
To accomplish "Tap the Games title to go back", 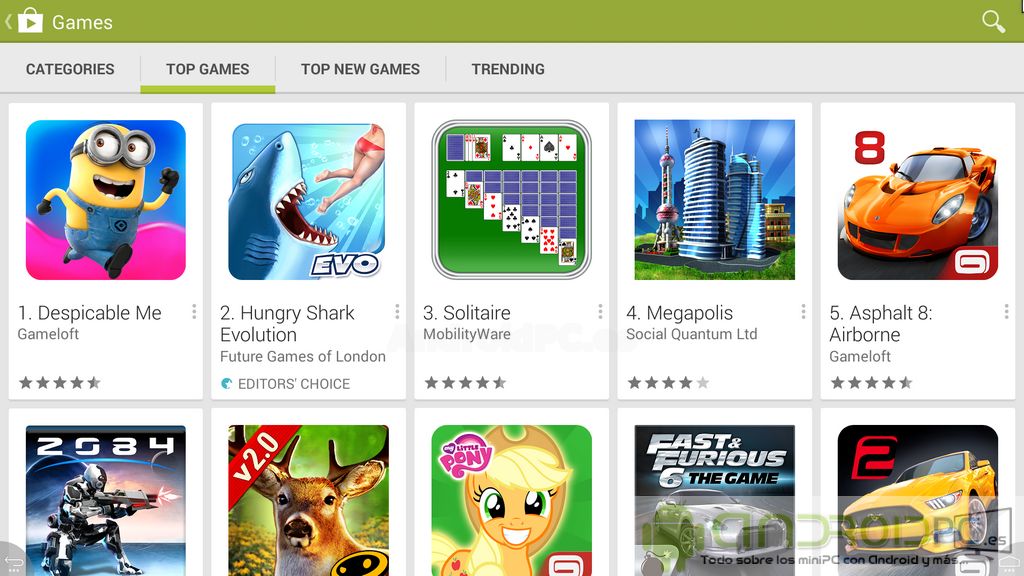I will pyautogui.click(x=82, y=22).
